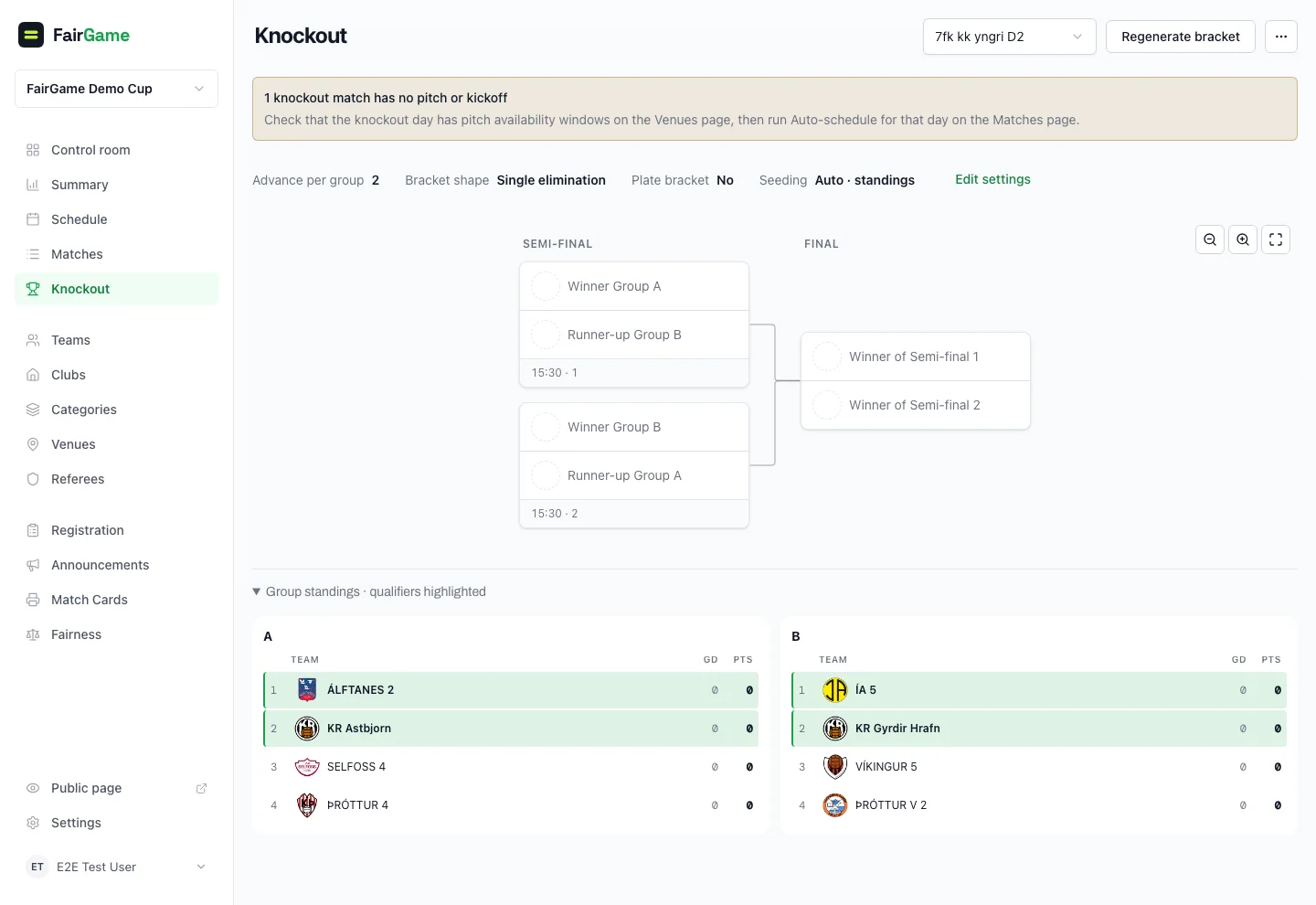Select the Winner Group A semi-final slot
1316x905 pixels.
(x=634, y=286)
